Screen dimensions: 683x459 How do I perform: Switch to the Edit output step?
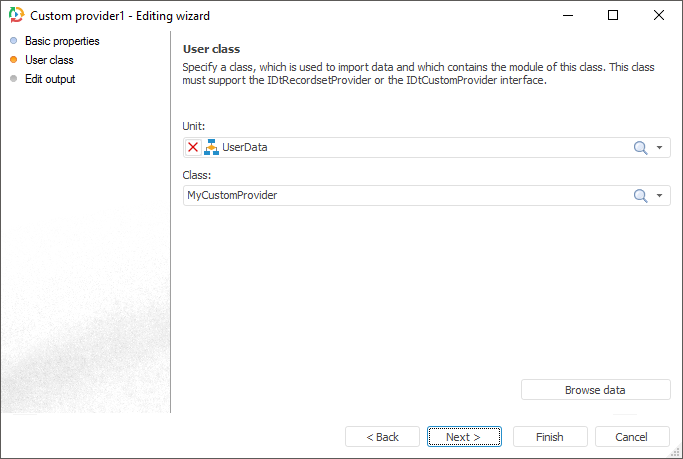(x=50, y=79)
